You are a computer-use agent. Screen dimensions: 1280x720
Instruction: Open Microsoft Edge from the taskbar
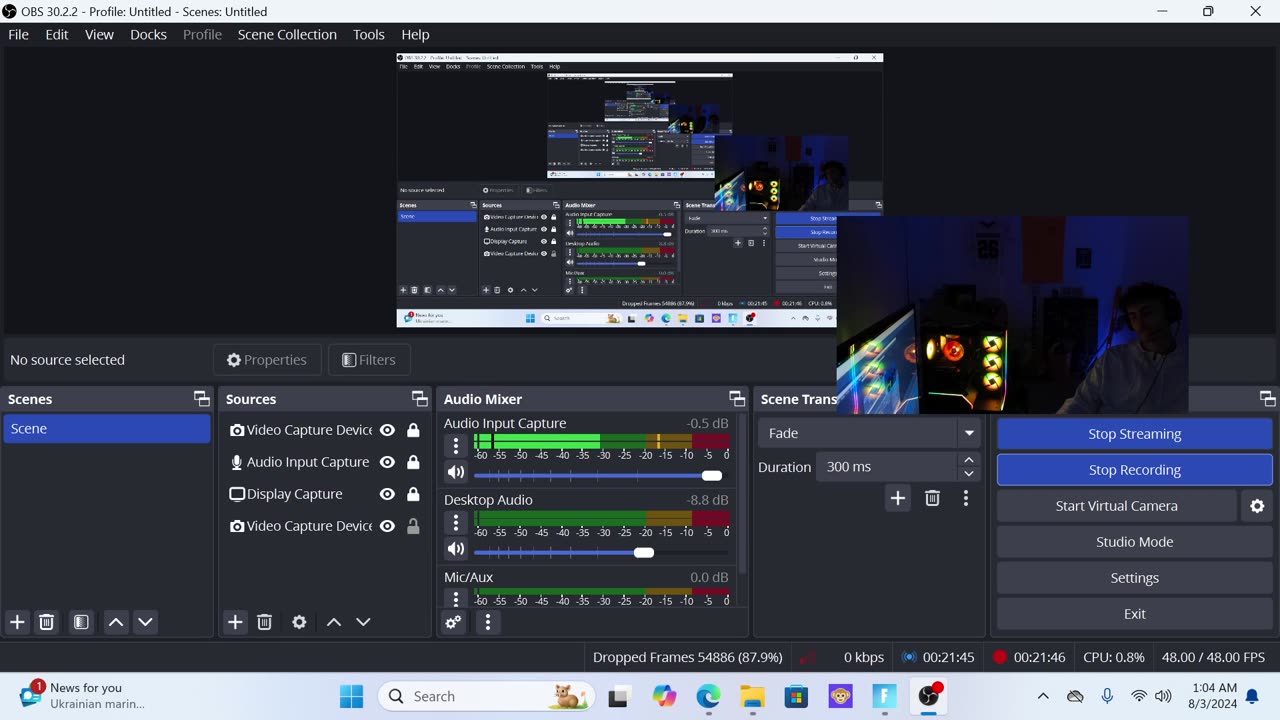click(x=708, y=696)
